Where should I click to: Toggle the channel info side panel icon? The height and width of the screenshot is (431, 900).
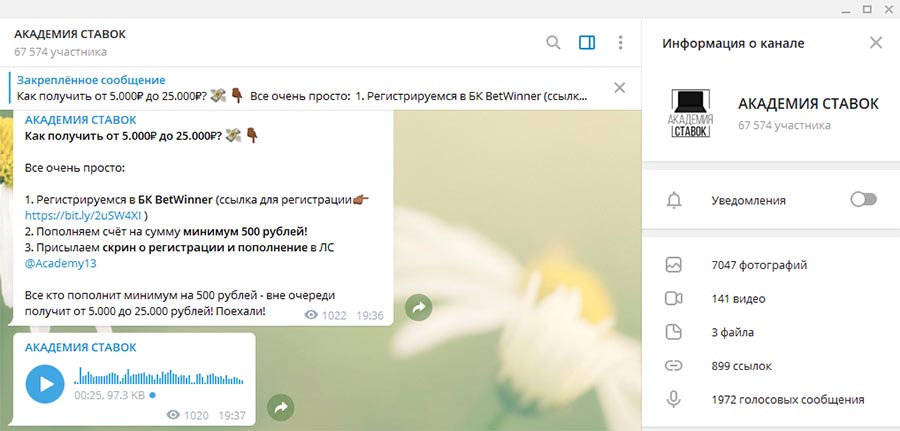coord(587,43)
